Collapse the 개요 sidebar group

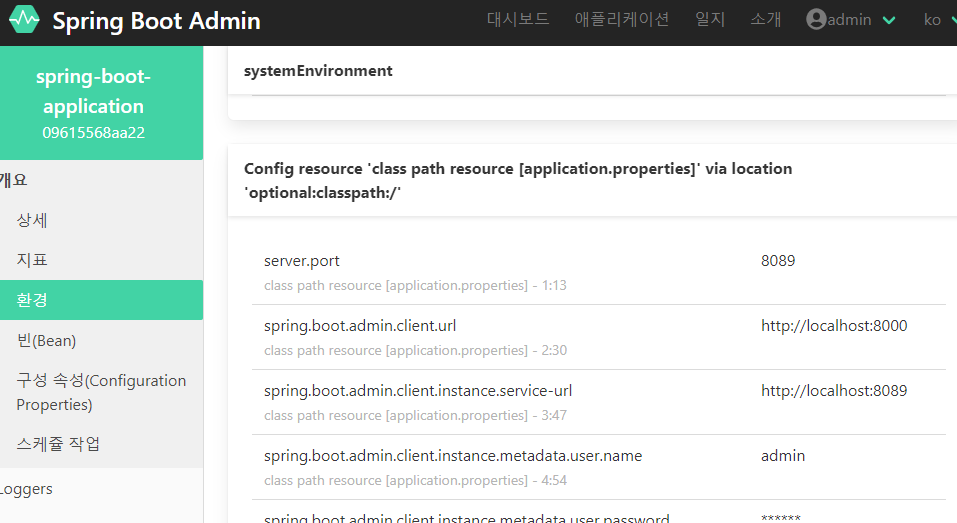(101, 180)
